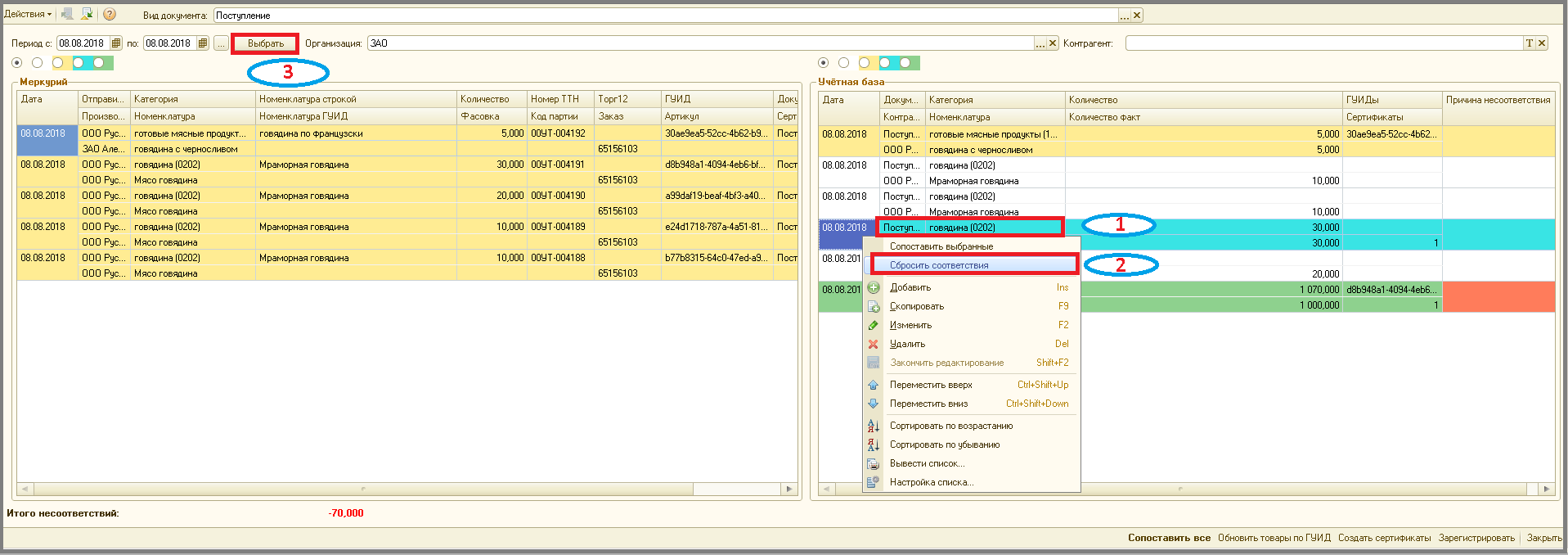Open the period selection ellipsis button

221,43
